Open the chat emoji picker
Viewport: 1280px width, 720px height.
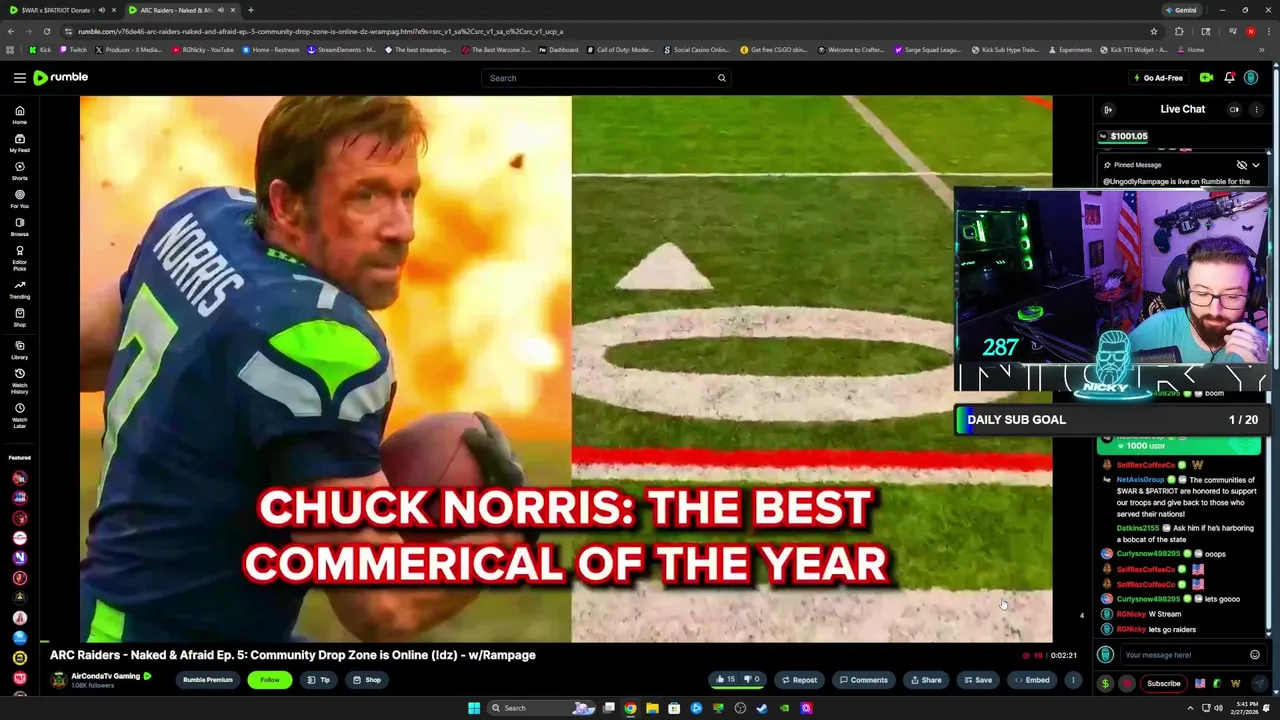point(1254,655)
